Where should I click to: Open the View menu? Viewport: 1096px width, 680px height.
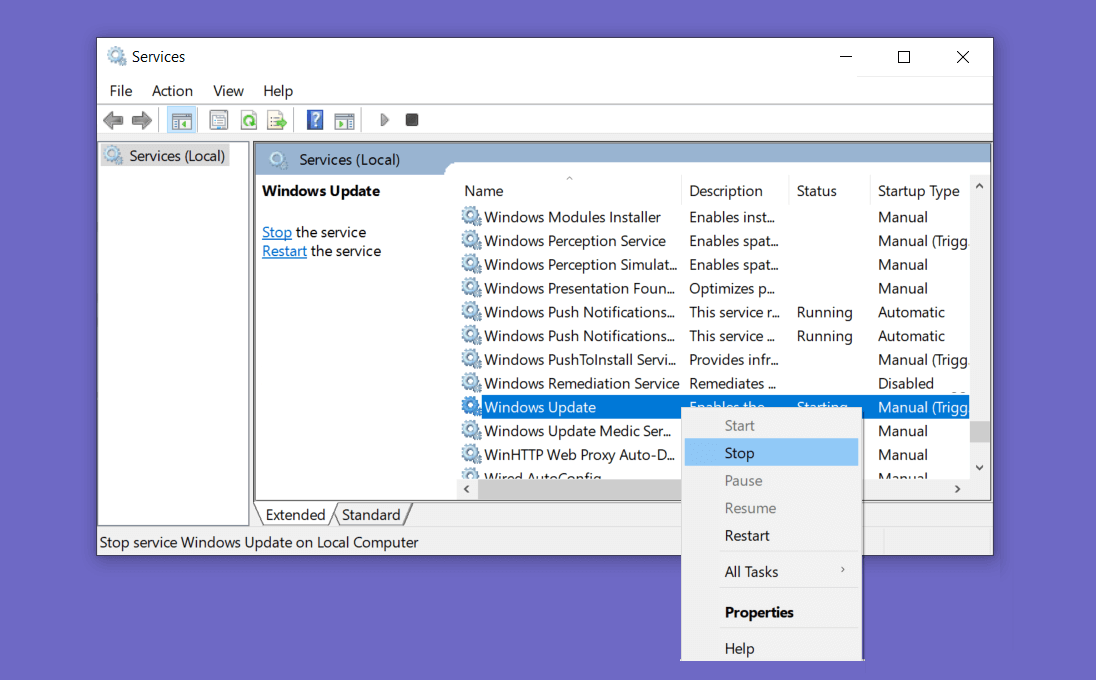coord(228,91)
